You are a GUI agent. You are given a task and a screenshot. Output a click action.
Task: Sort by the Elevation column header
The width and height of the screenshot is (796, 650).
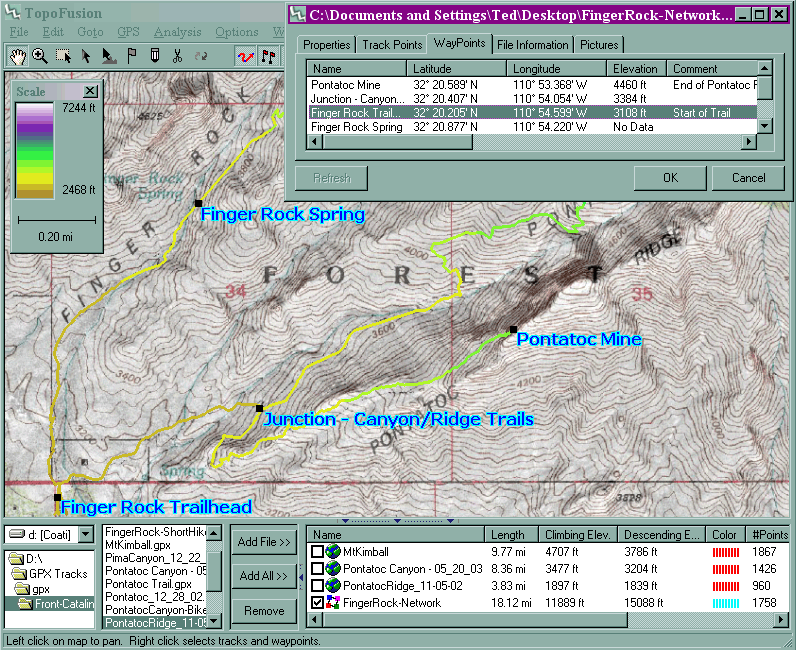[x=635, y=69]
